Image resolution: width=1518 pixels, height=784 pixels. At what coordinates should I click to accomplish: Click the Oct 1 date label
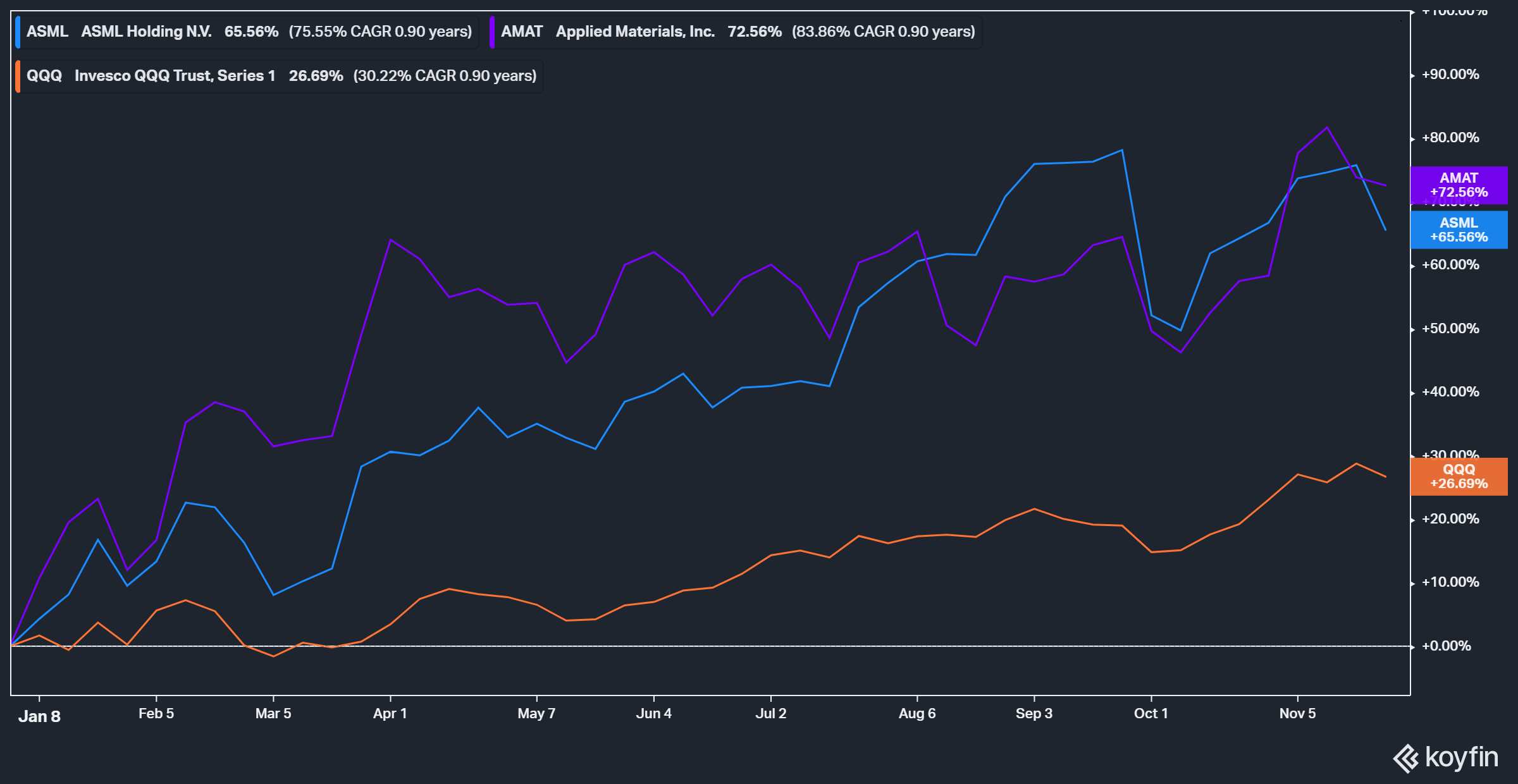coord(1151,713)
